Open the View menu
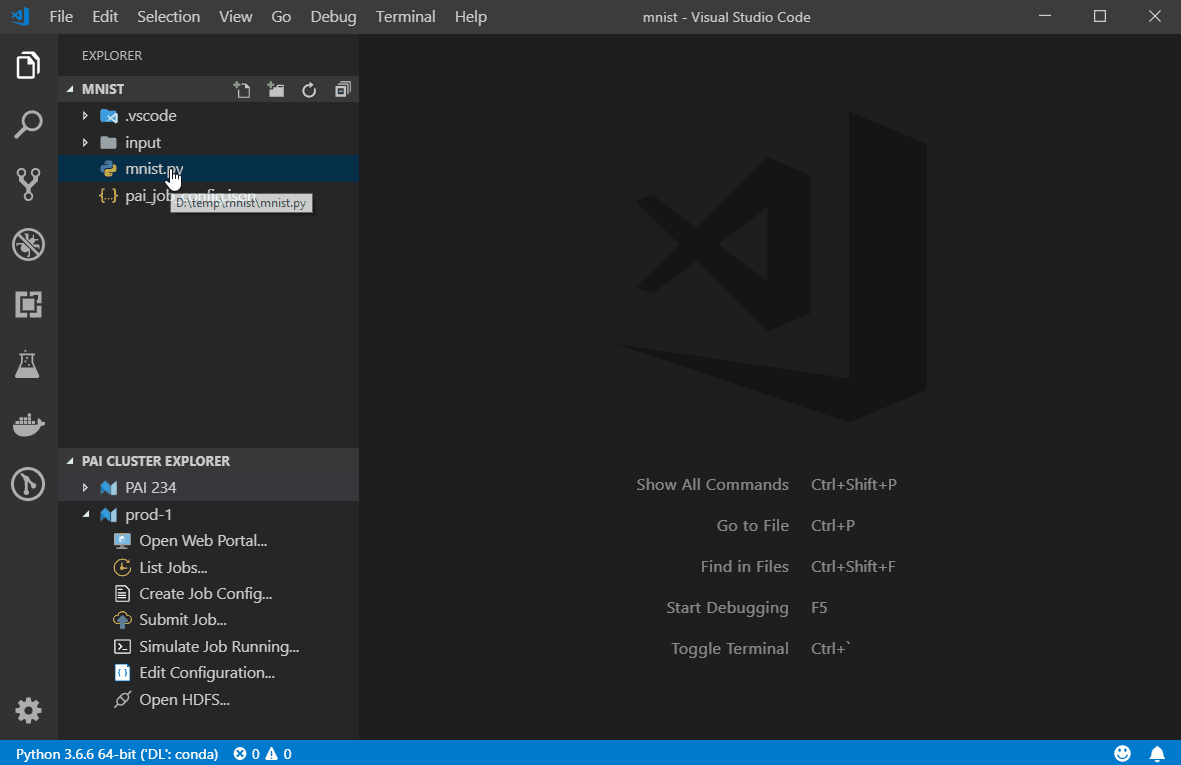Screen dimensions: 1181x765 [236, 17]
